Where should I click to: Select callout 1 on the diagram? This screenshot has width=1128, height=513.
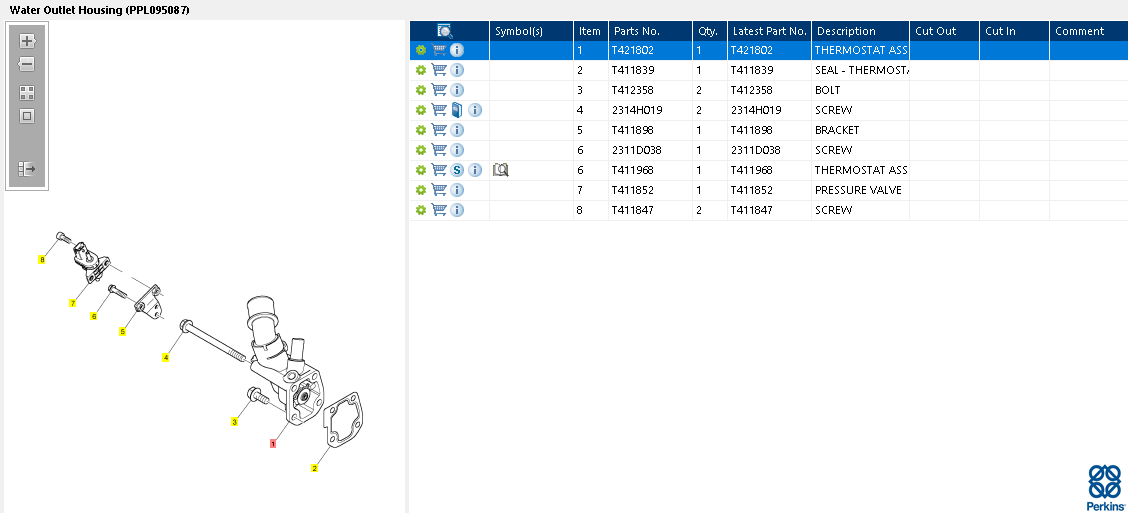pyautogui.click(x=273, y=444)
